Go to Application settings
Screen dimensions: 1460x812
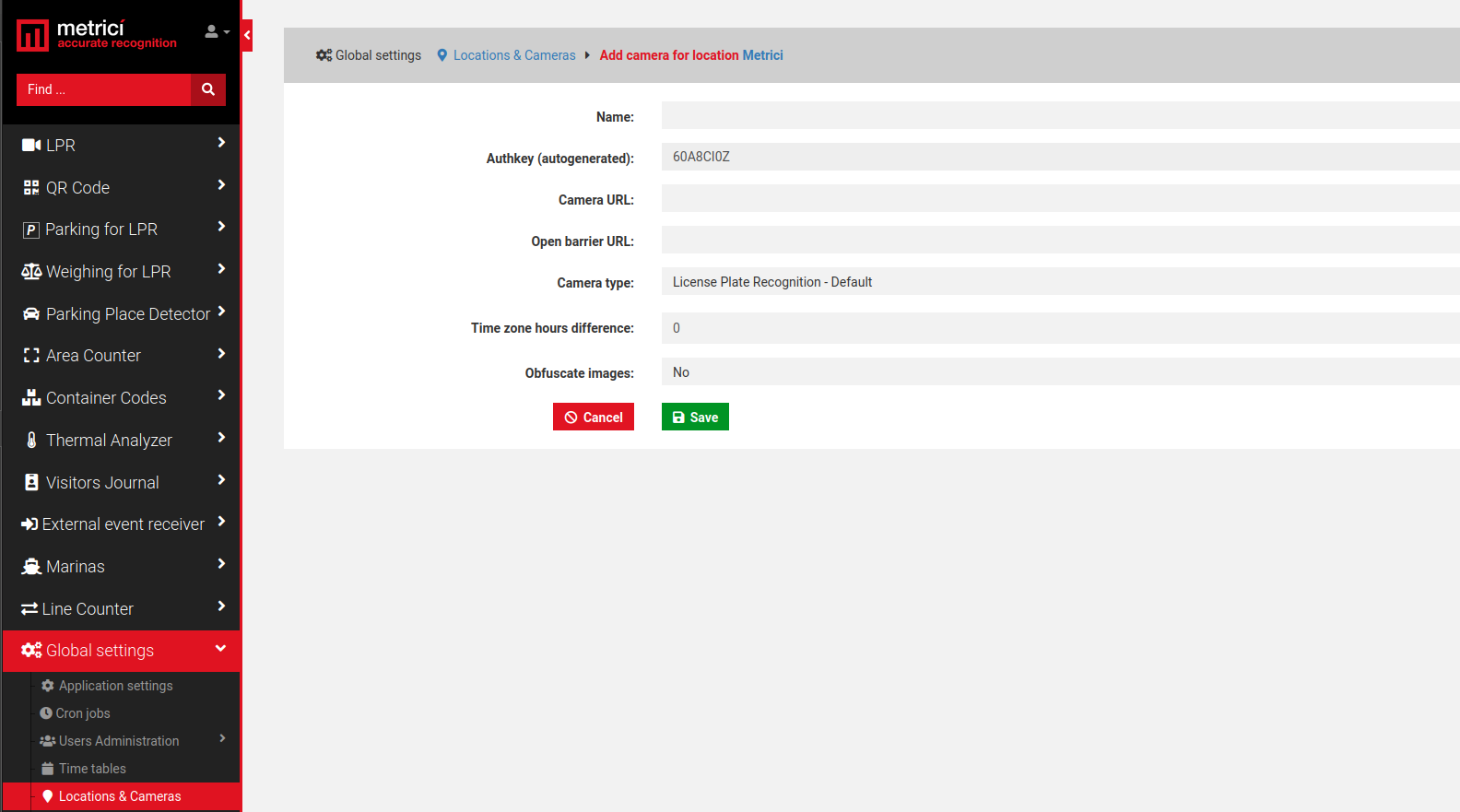click(x=116, y=686)
